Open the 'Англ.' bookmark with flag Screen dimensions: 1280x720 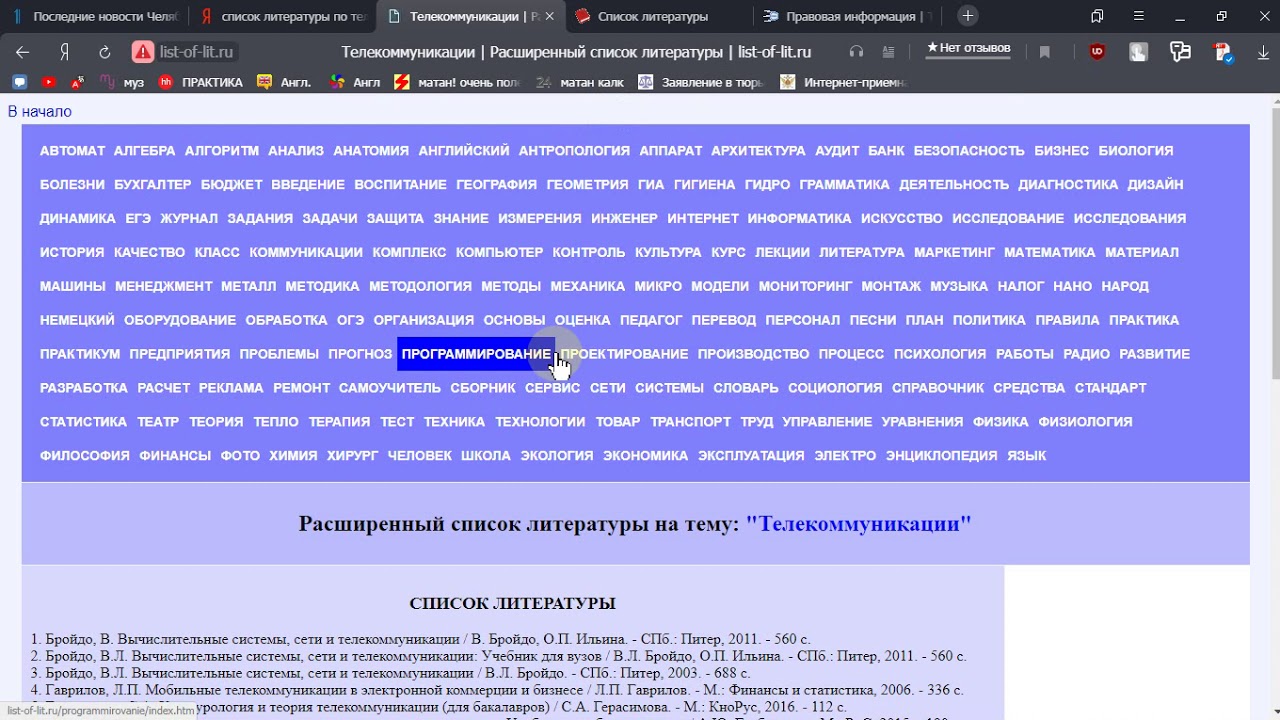click(285, 82)
